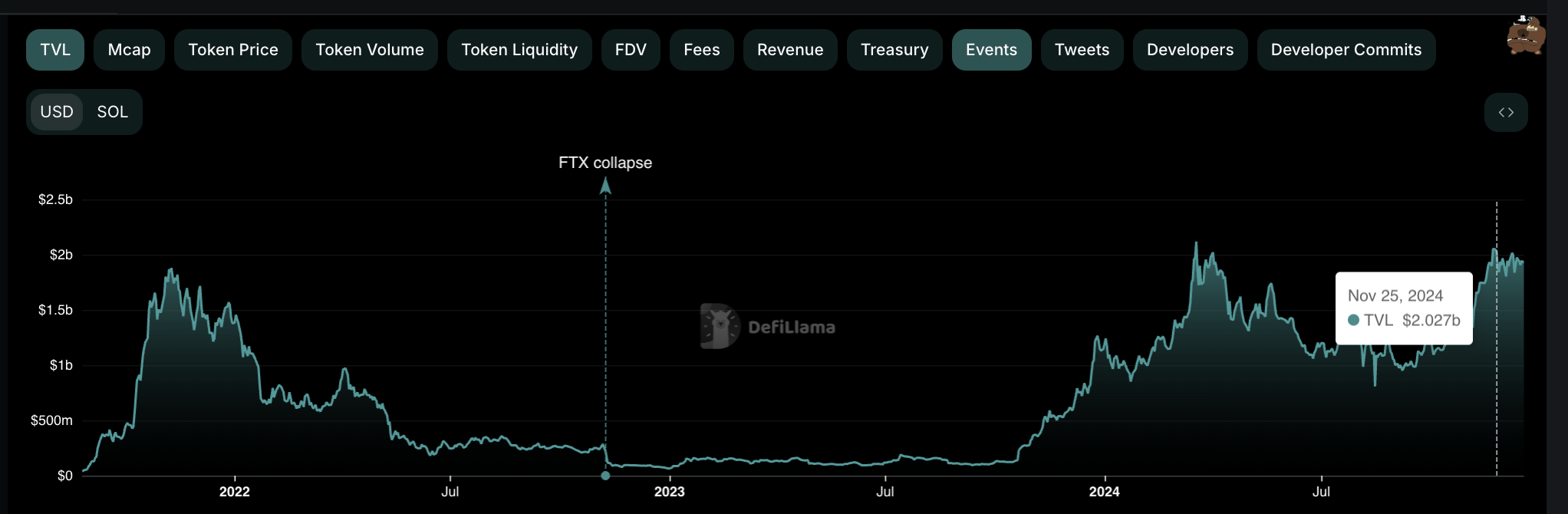The width and height of the screenshot is (1568, 514).
Task: Toggle Token Liquidity on chart
Action: tap(519, 50)
